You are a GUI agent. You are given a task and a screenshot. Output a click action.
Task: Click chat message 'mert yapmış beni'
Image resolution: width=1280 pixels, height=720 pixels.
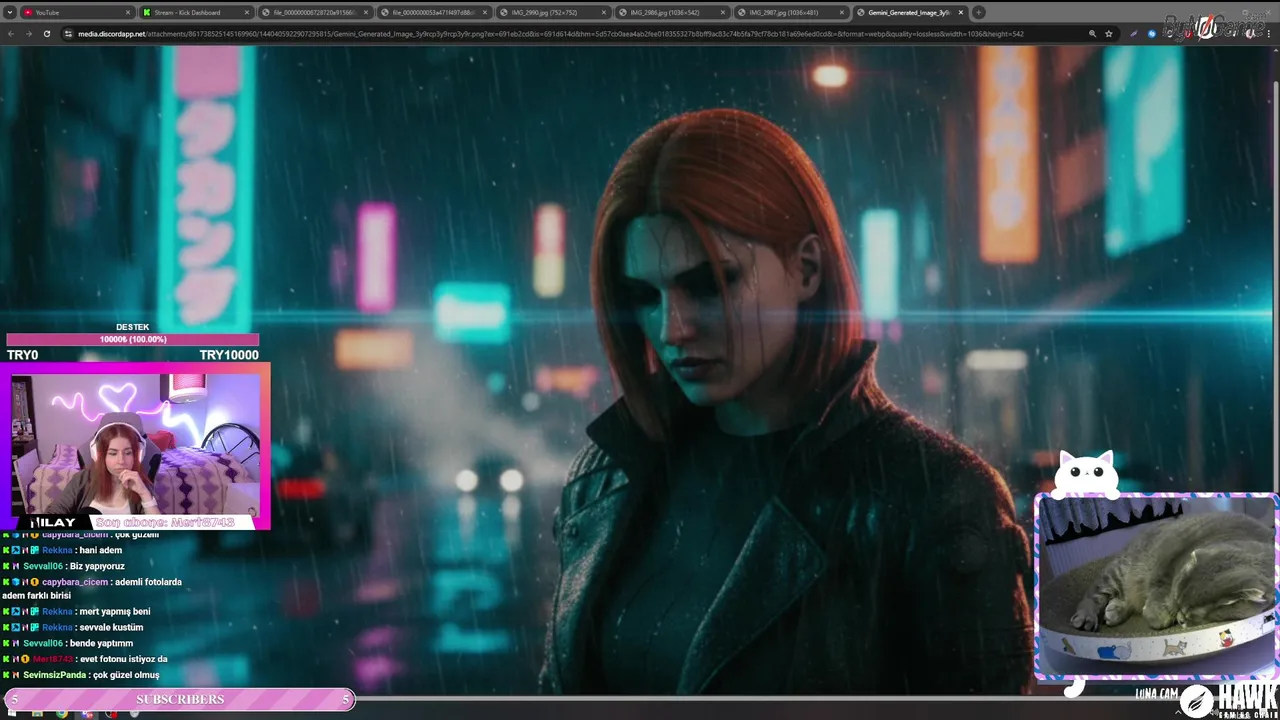tap(114, 611)
